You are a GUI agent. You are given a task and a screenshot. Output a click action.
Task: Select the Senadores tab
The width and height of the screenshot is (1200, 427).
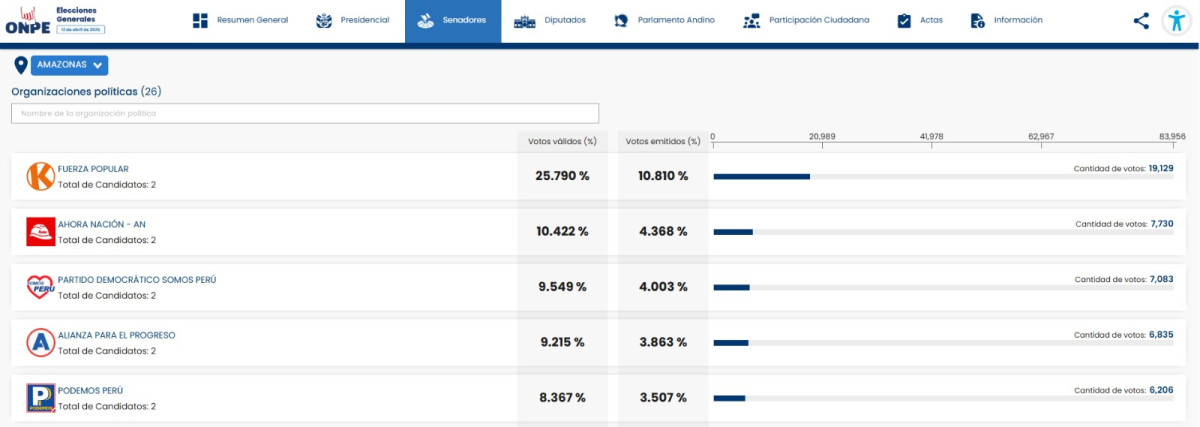(453, 20)
